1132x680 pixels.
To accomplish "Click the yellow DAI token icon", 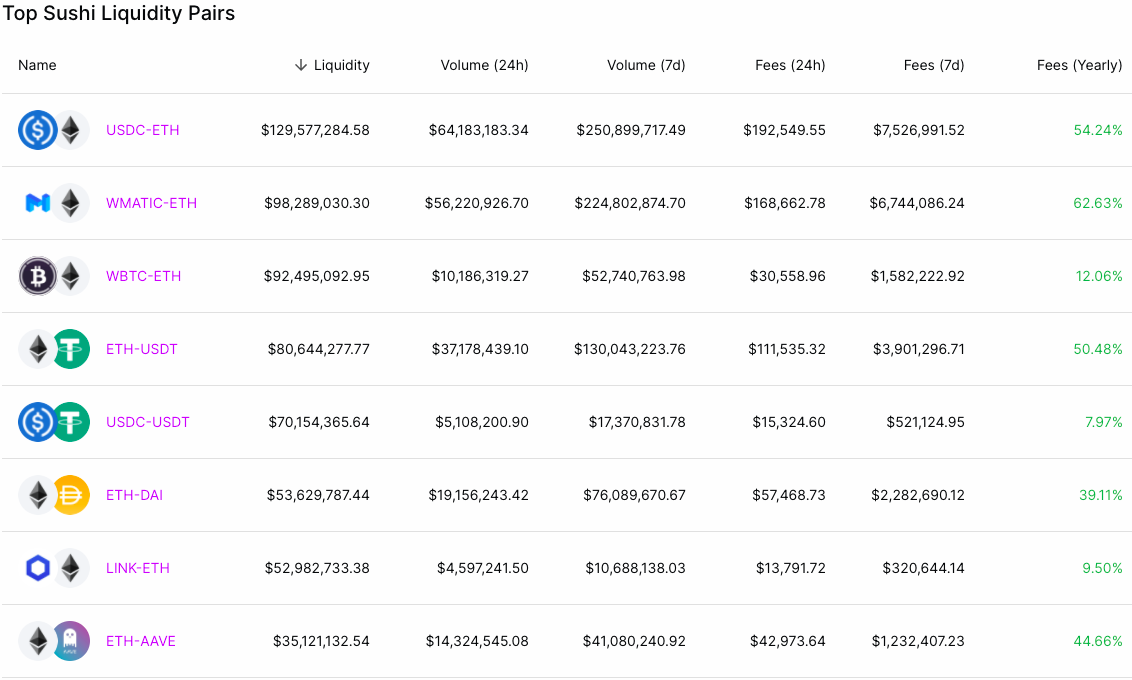I will coord(71,494).
